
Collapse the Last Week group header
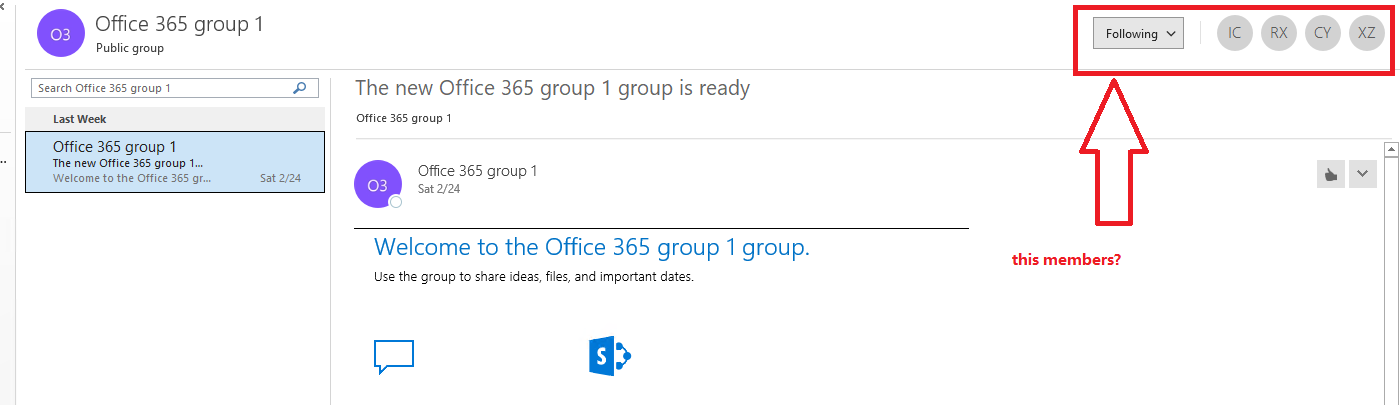coord(175,118)
